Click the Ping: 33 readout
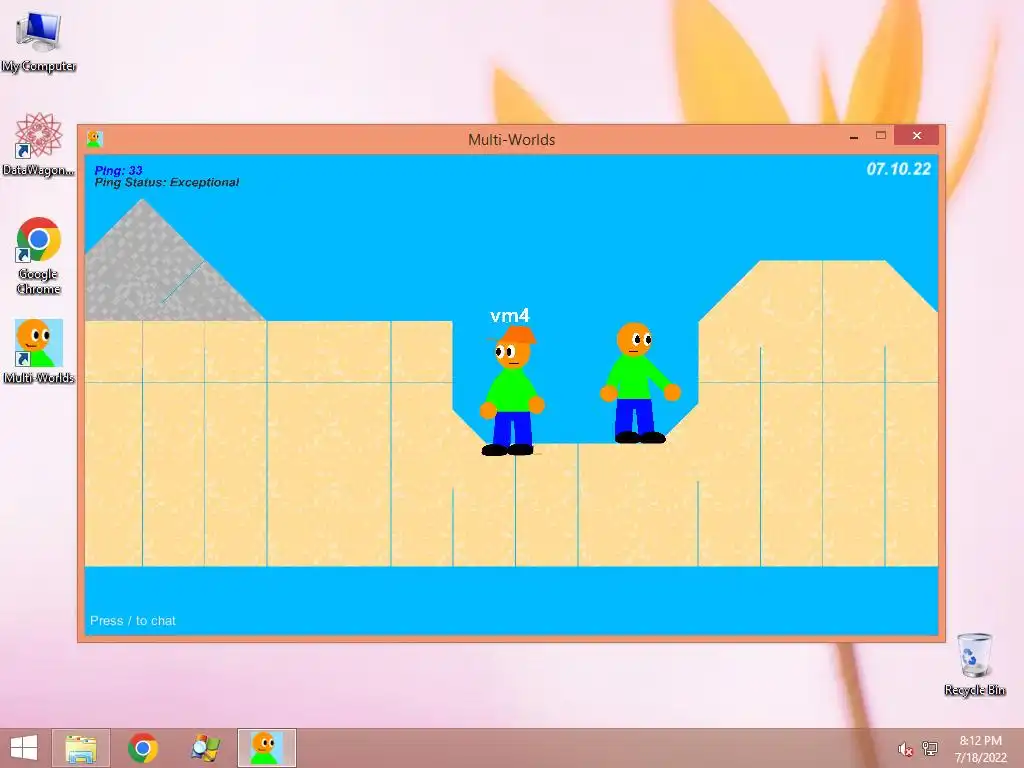 (118, 170)
